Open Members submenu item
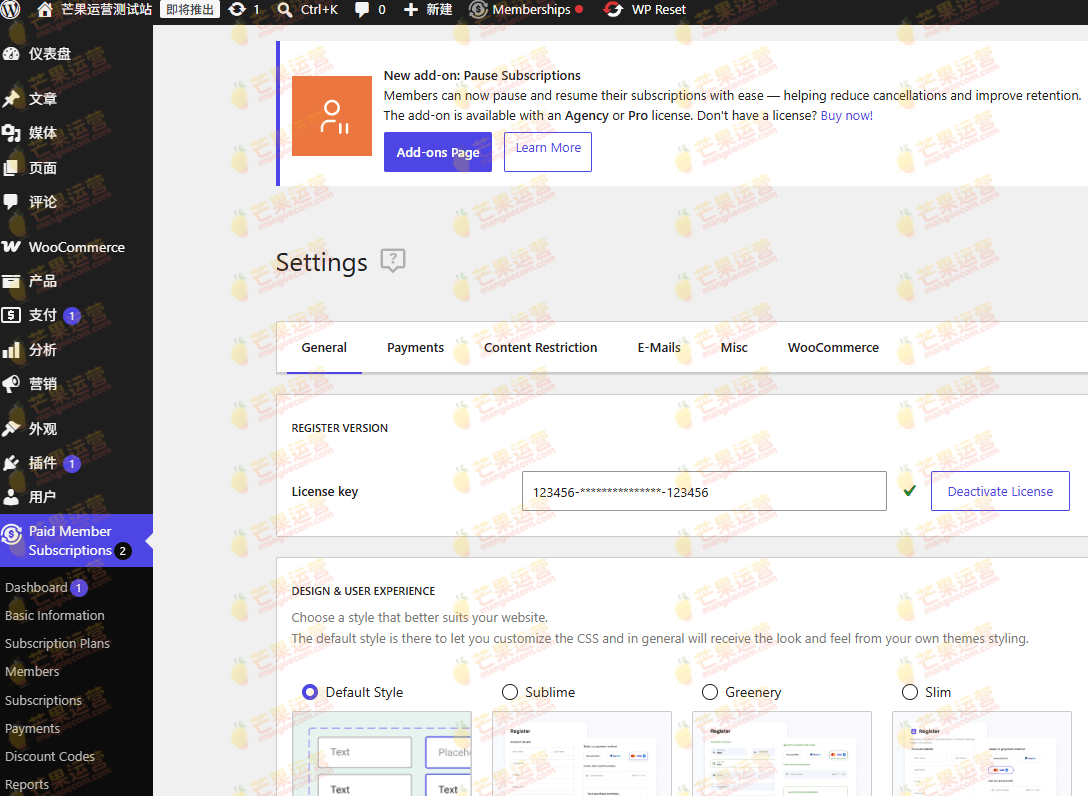1088x796 pixels. coord(32,672)
